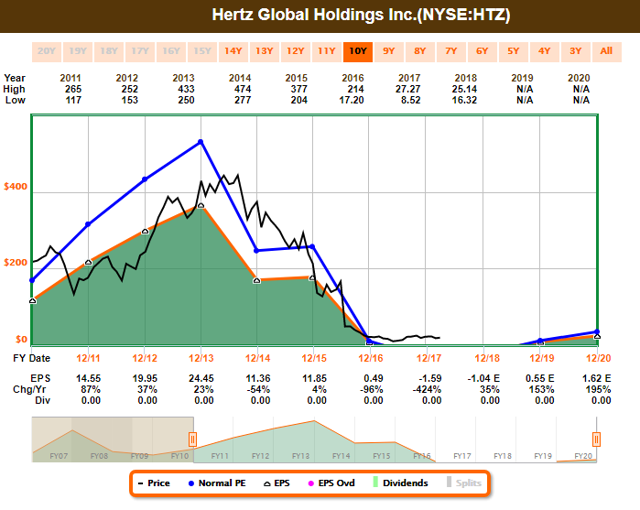Viewport: 640px width, 510px height.
Task: Select the 17Y time range tab
Action: pyautogui.click(x=140, y=51)
